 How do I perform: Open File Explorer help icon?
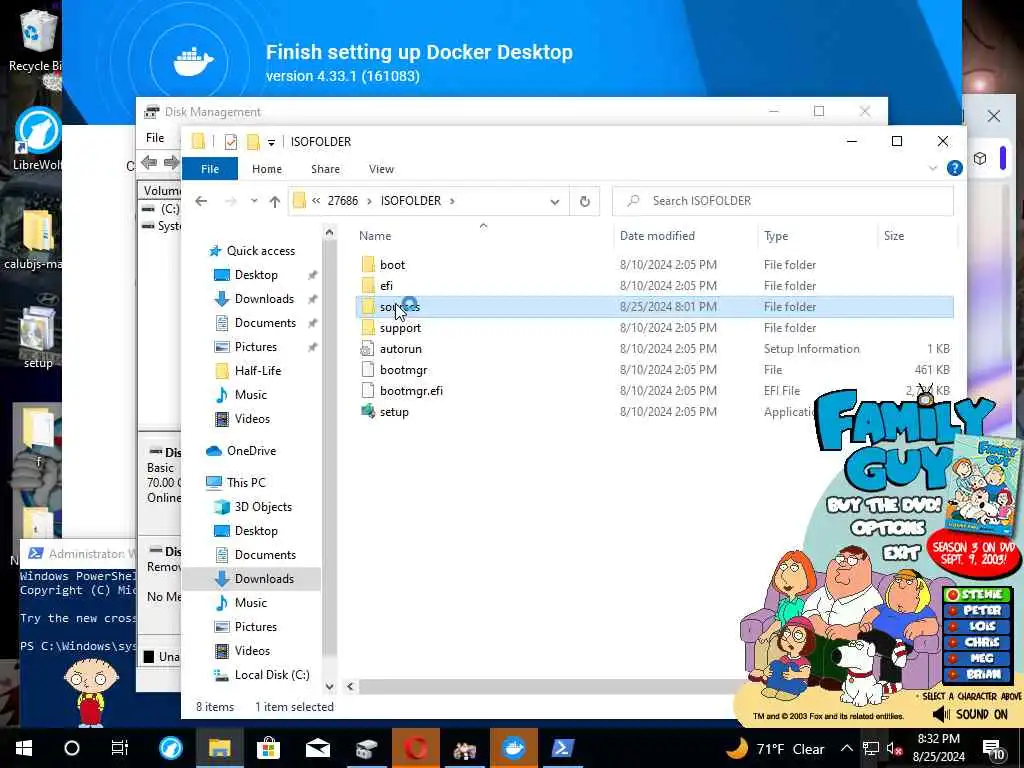(954, 168)
